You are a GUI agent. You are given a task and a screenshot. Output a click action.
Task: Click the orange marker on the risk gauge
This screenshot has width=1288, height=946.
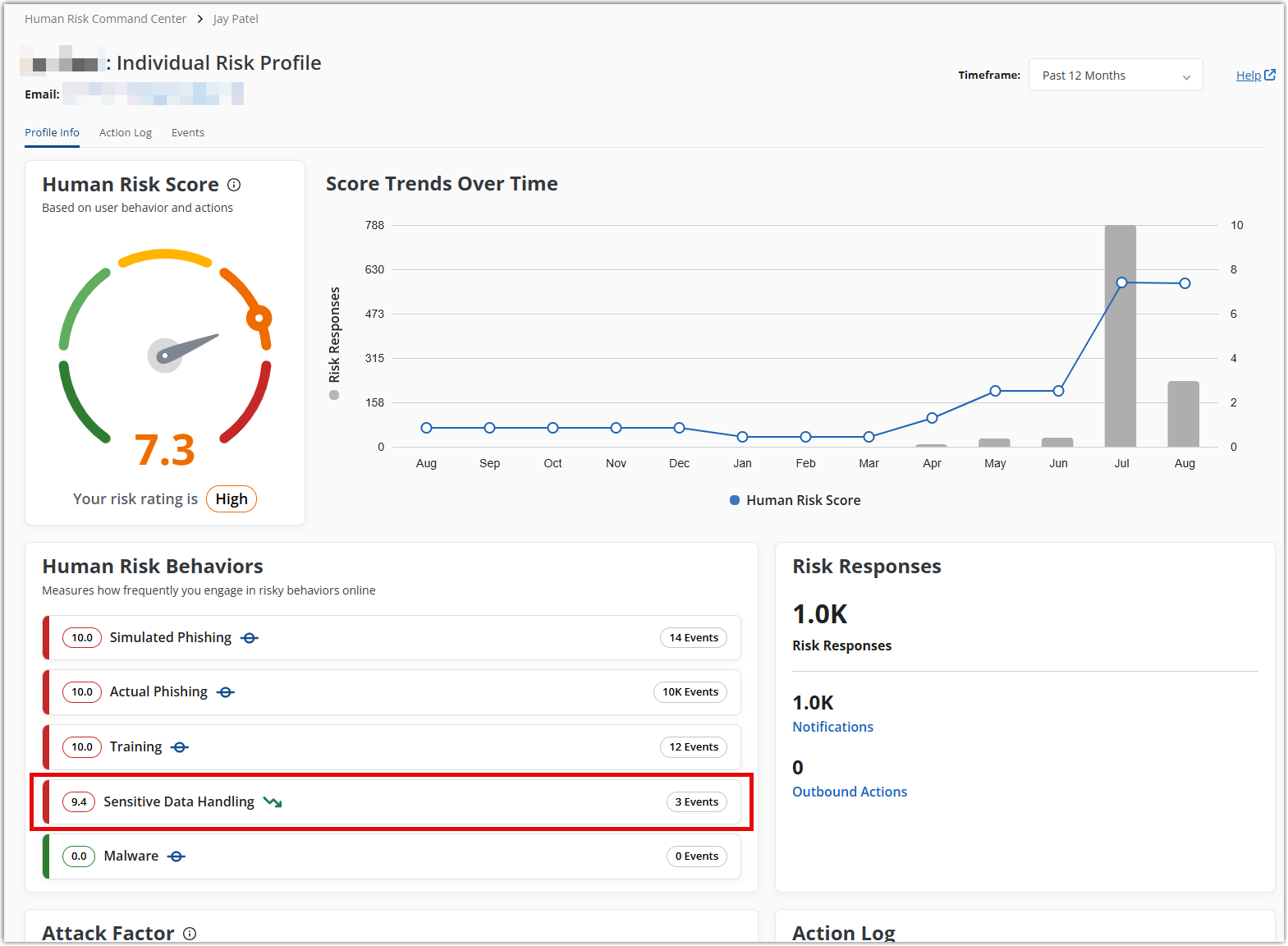coord(259,318)
